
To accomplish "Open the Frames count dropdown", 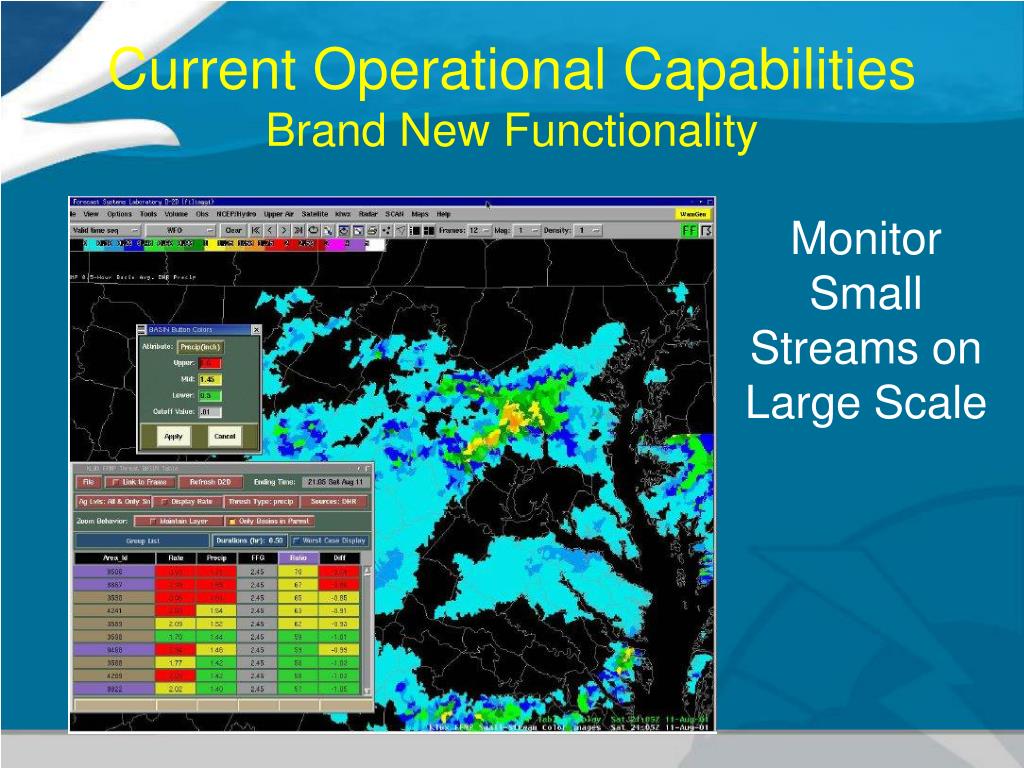I will click(x=479, y=231).
